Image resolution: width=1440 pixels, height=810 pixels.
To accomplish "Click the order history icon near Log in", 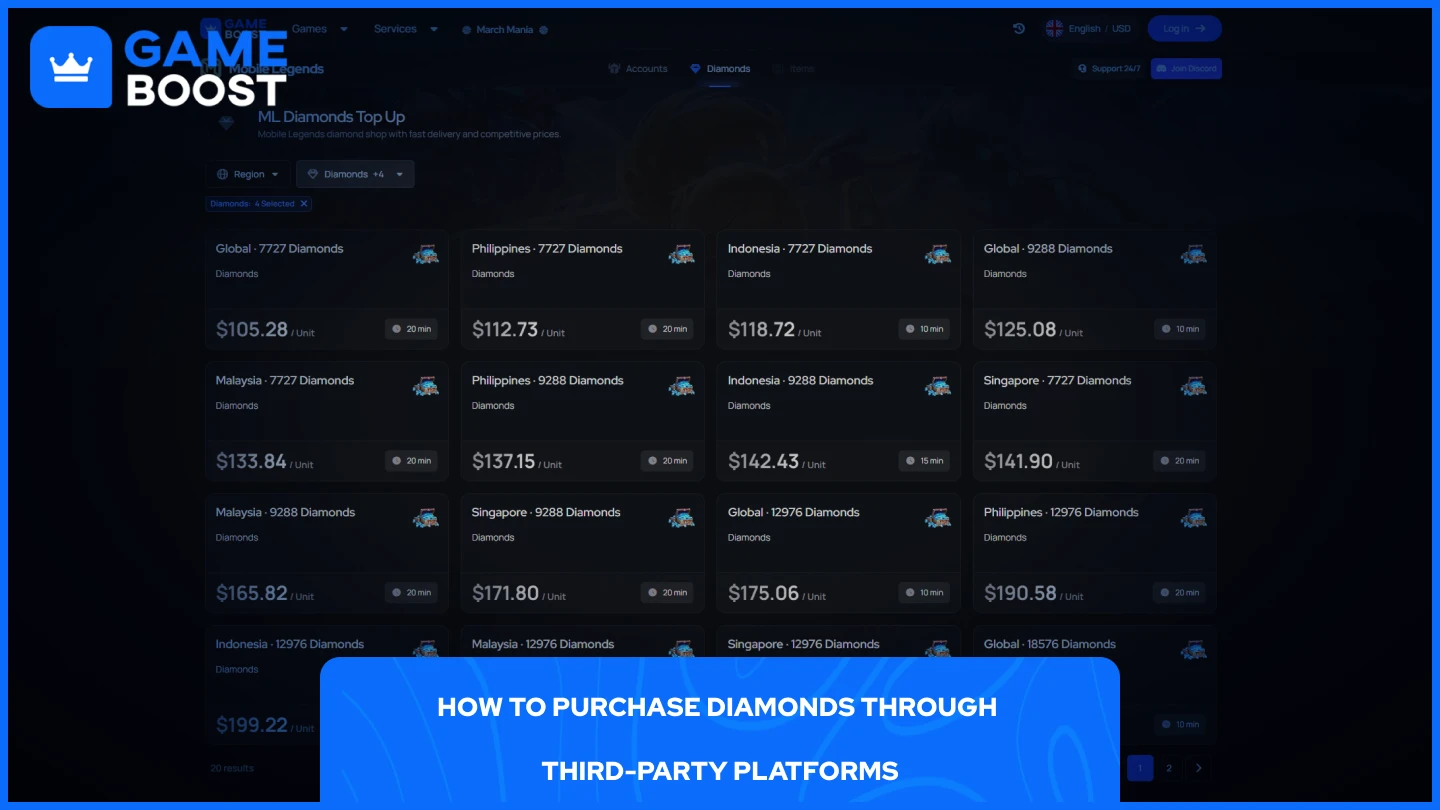I will click(1019, 29).
